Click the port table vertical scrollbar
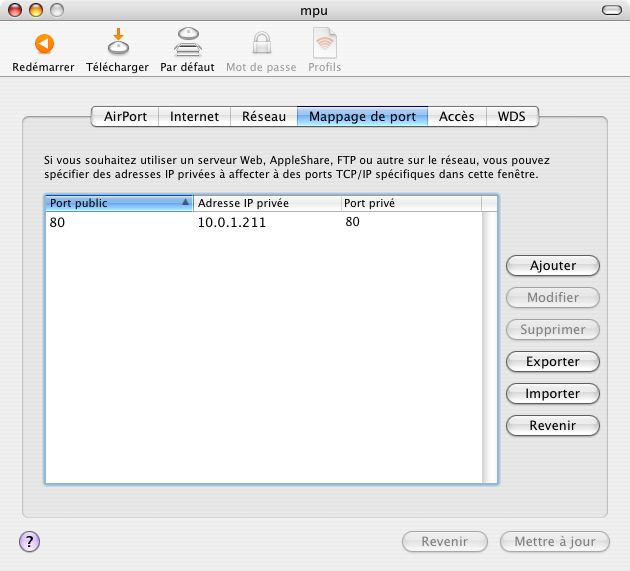 [489, 340]
